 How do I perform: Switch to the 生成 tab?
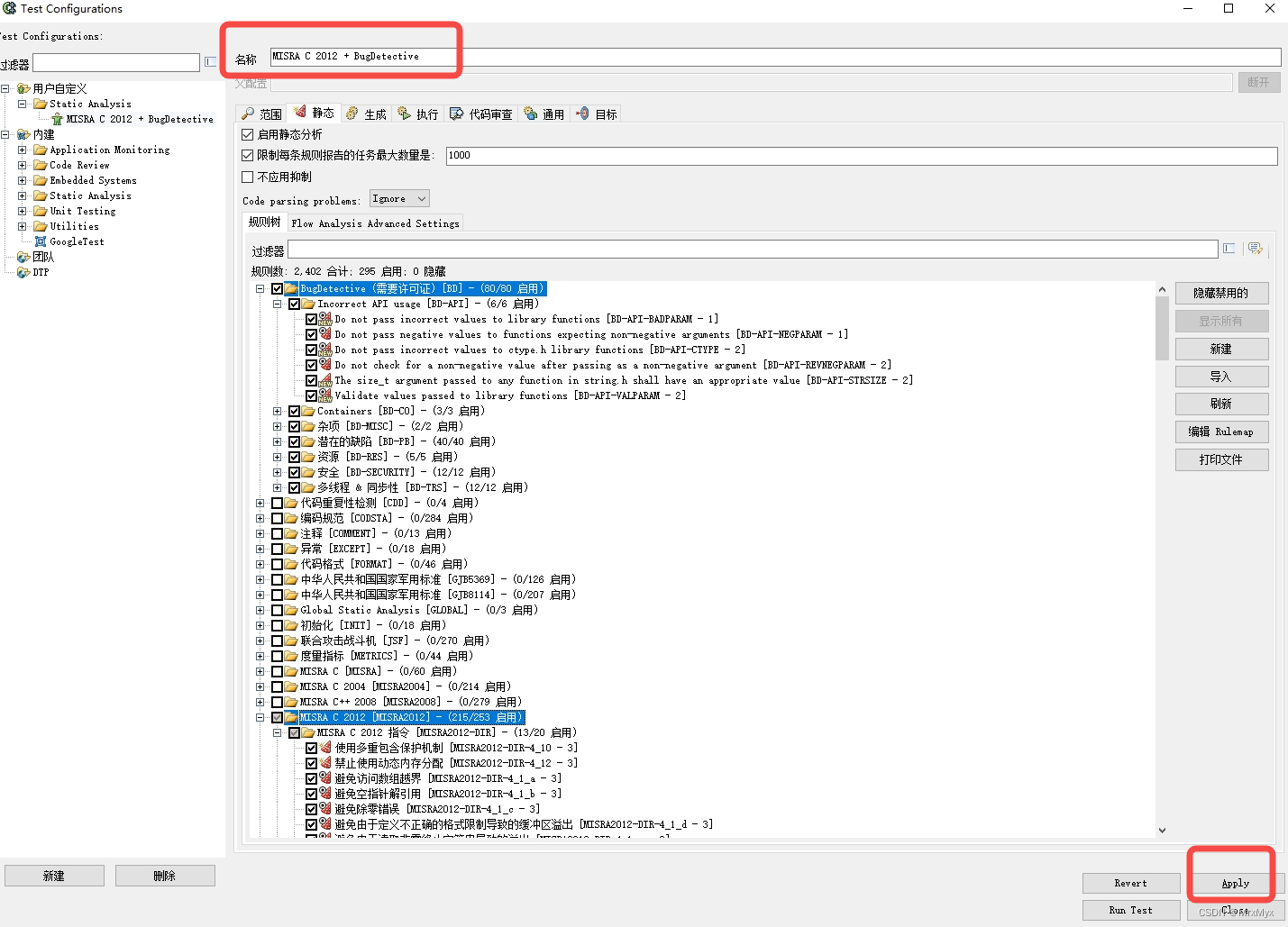(x=366, y=114)
